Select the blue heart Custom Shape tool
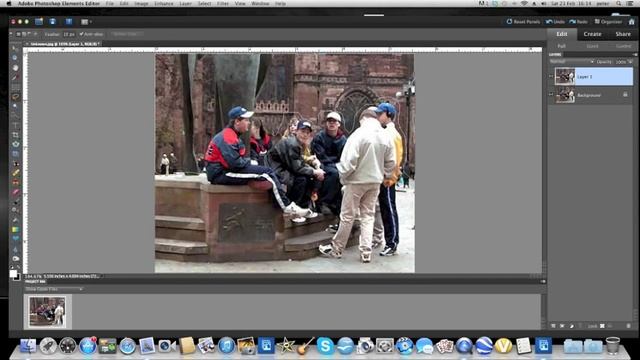Image resolution: width=640 pixels, height=360 pixels. [16, 239]
